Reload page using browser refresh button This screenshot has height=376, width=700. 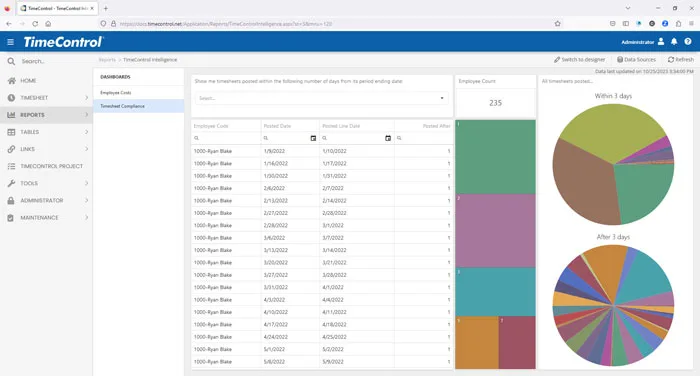pyautogui.click(x=35, y=24)
